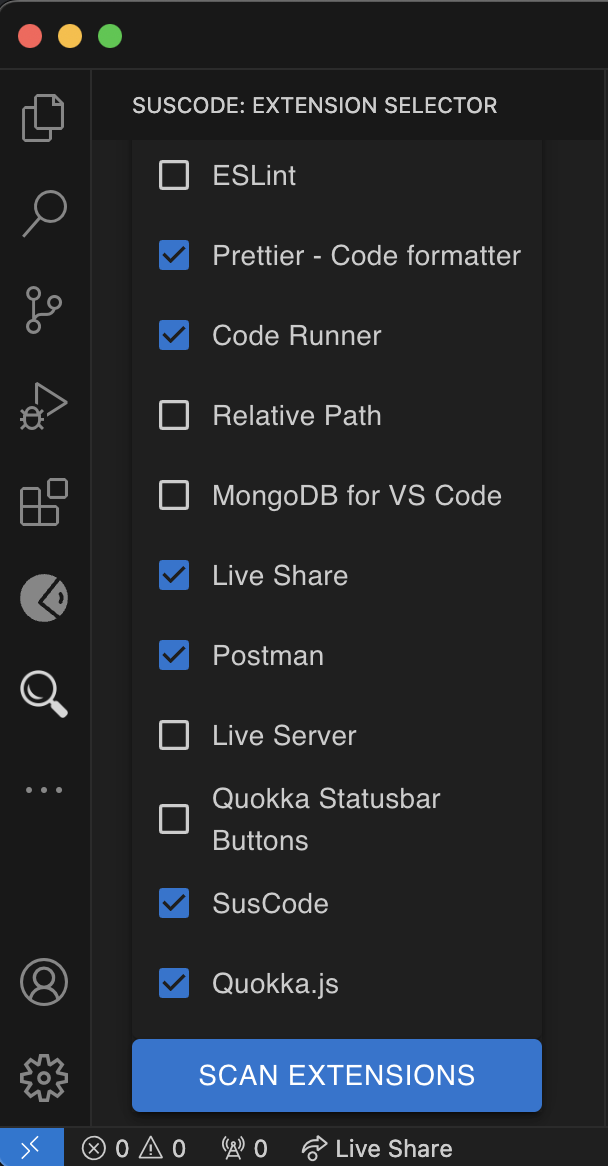Uncheck Prettier - Code formatter
This screenshot has height=1166, width=608.
tap(174, 255)
